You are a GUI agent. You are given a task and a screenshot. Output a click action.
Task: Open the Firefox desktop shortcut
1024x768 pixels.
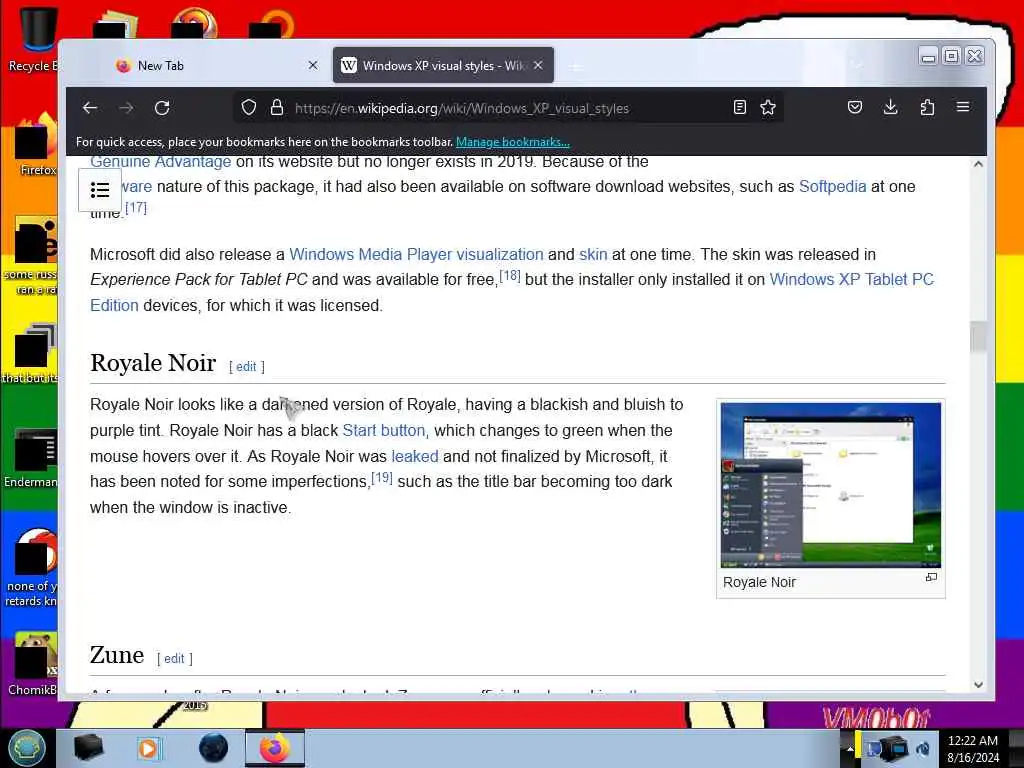(36, 145)
